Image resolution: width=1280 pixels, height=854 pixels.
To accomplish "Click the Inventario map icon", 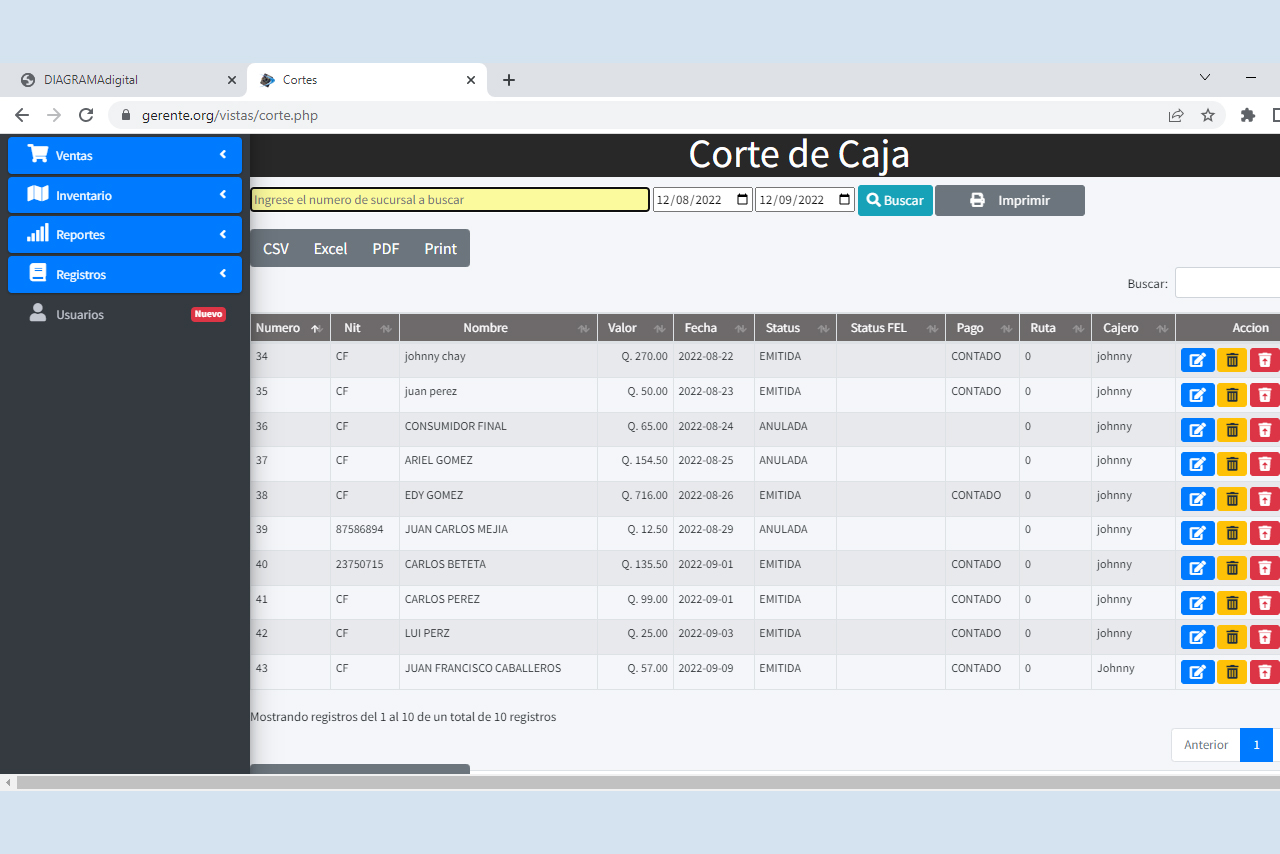I will coord(38,194).
